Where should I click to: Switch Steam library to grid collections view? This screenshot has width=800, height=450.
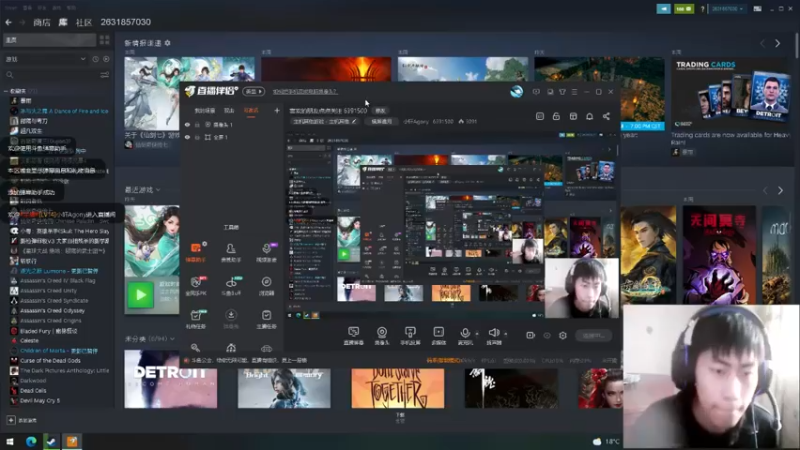(x=105, y=40)
